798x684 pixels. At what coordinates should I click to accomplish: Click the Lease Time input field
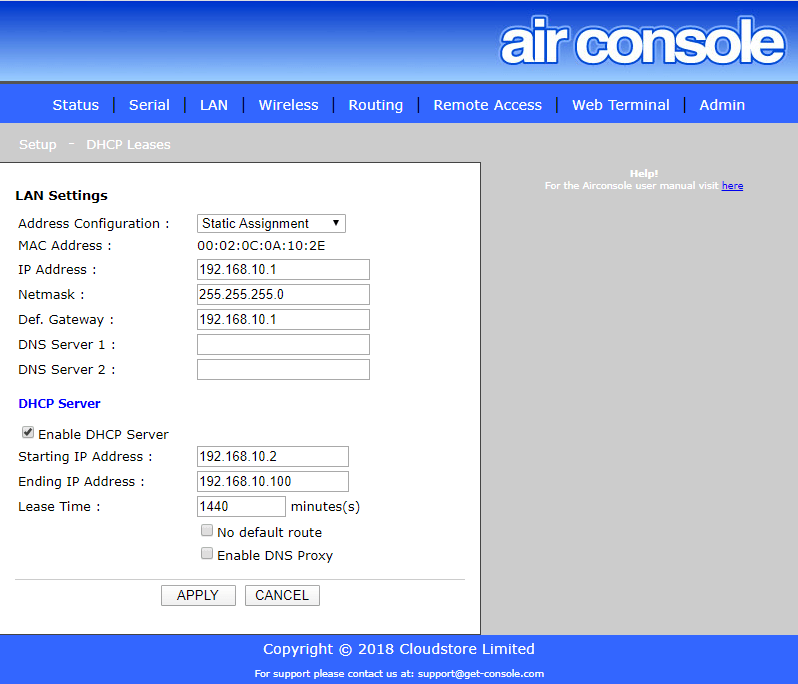(x=241, y=506)
